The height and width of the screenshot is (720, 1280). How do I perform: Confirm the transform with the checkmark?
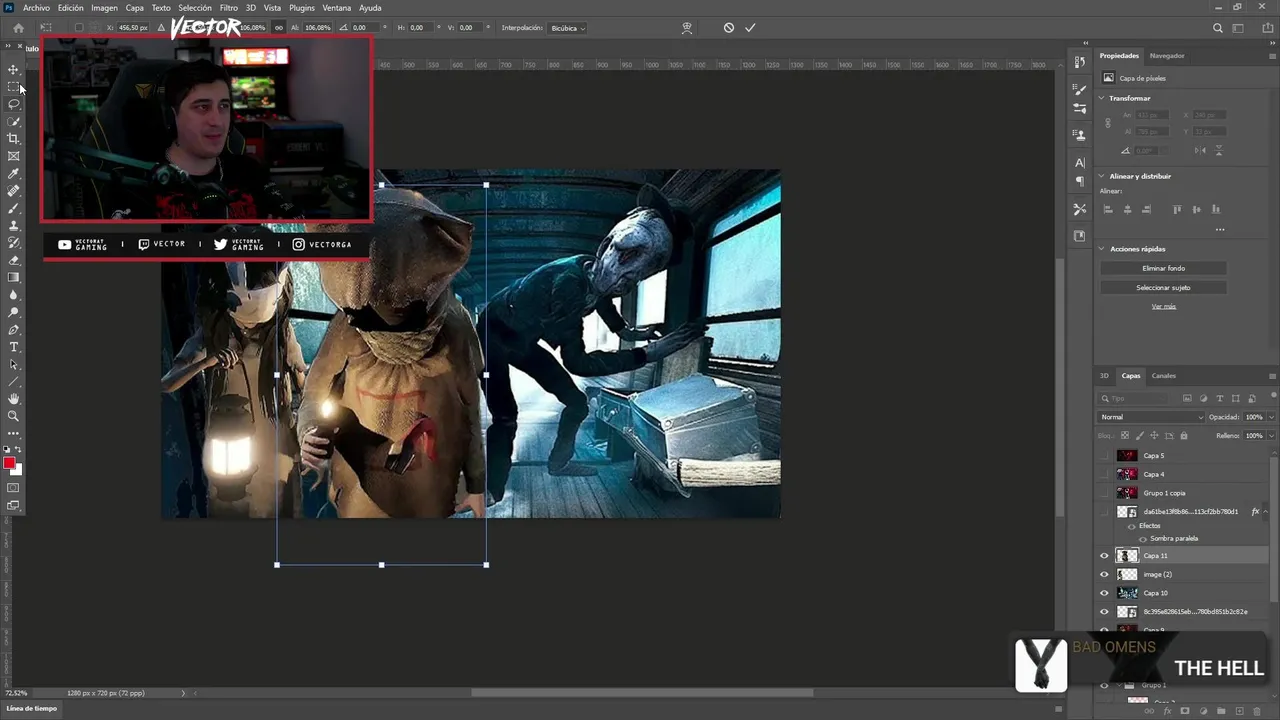(750, 28)
